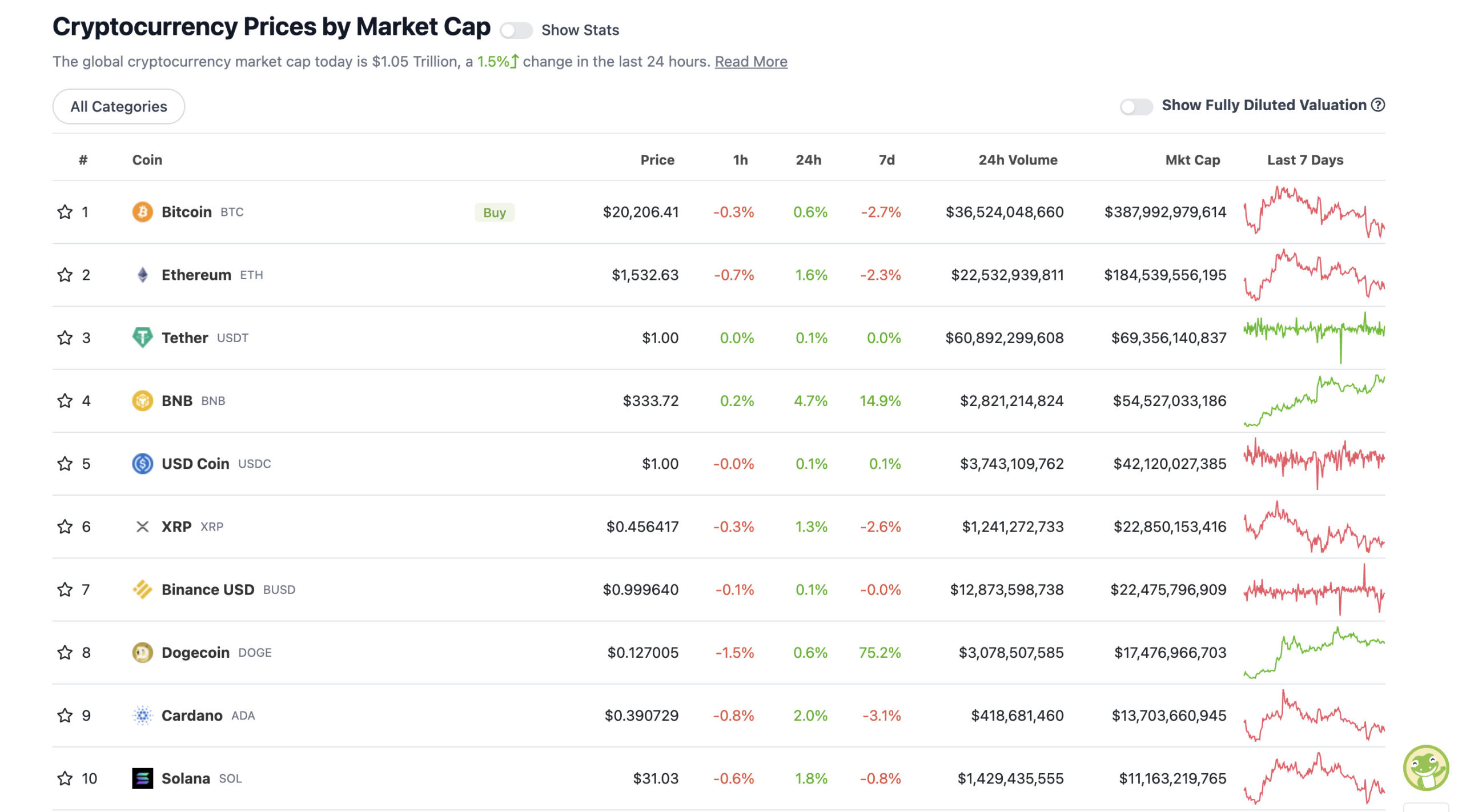Click Bitcoin price $20,206.41

coord(641,212)
